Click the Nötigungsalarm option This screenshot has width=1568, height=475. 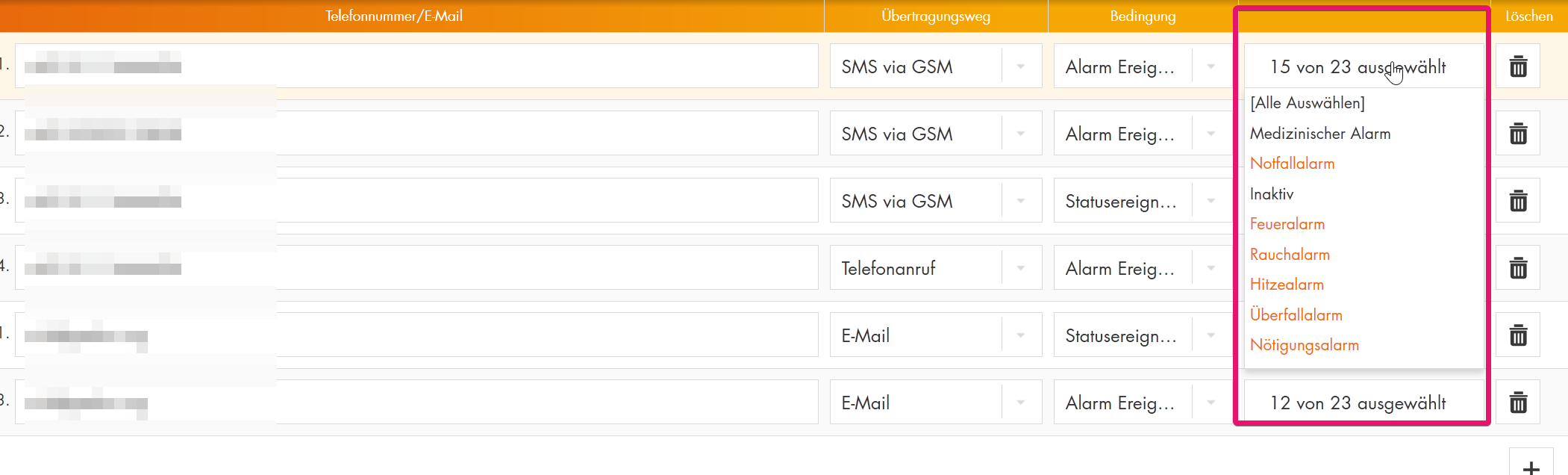tap(1304, 345)
